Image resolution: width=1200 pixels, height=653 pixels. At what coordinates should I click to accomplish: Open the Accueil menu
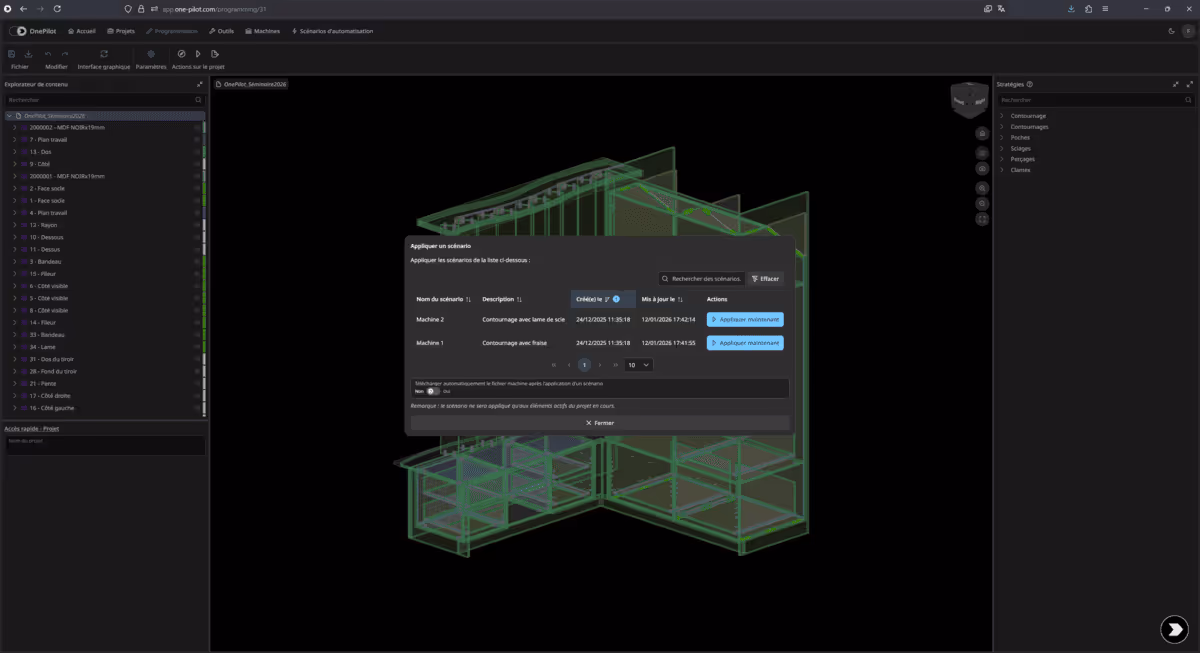(x=82, y=31)
